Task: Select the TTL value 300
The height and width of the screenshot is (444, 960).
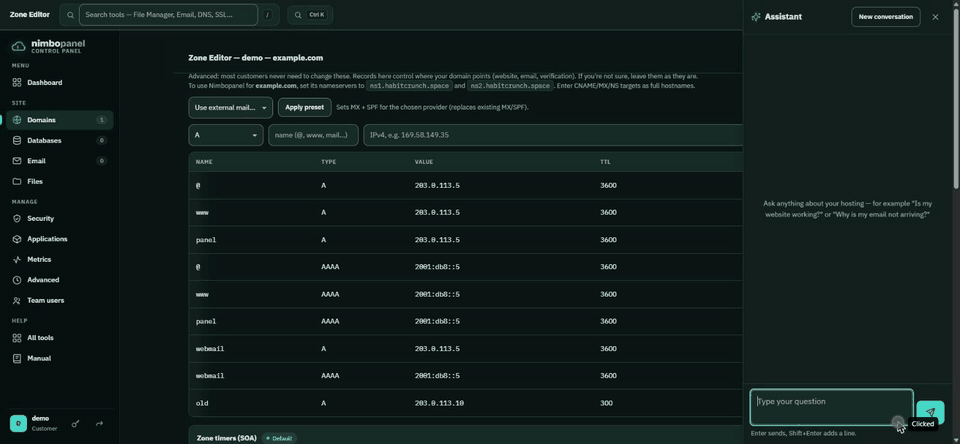Action: pos(606,404)
